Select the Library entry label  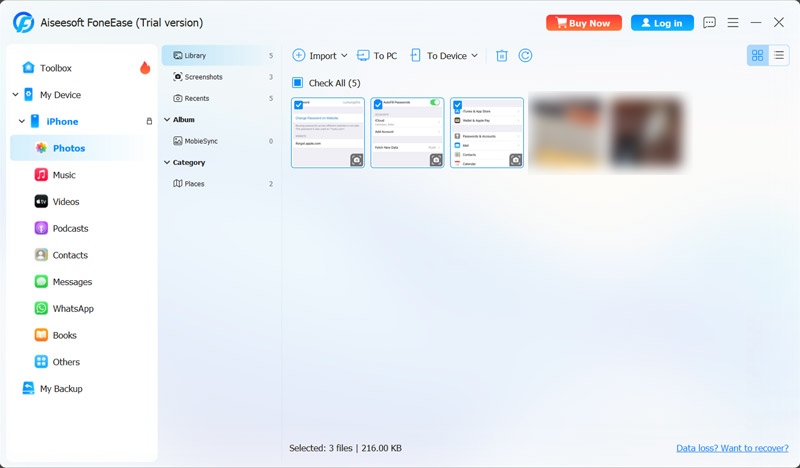195,56
